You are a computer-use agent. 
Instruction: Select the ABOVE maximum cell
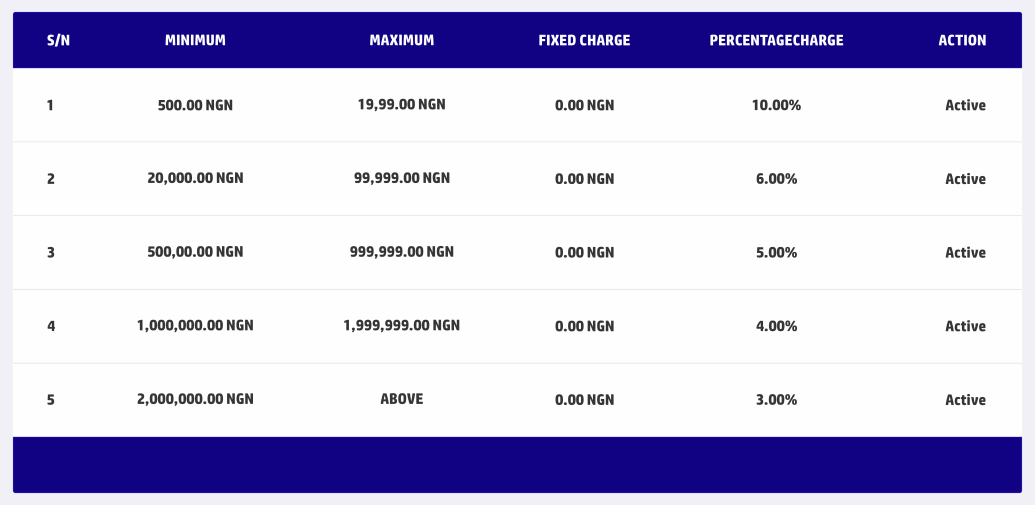[x=402, y=399]
